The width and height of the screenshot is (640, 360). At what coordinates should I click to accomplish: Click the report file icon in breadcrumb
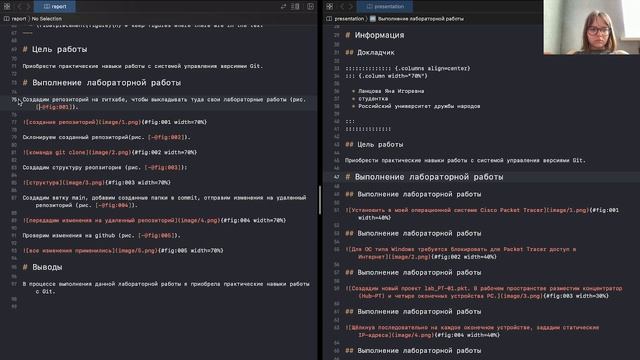[7, 18]
